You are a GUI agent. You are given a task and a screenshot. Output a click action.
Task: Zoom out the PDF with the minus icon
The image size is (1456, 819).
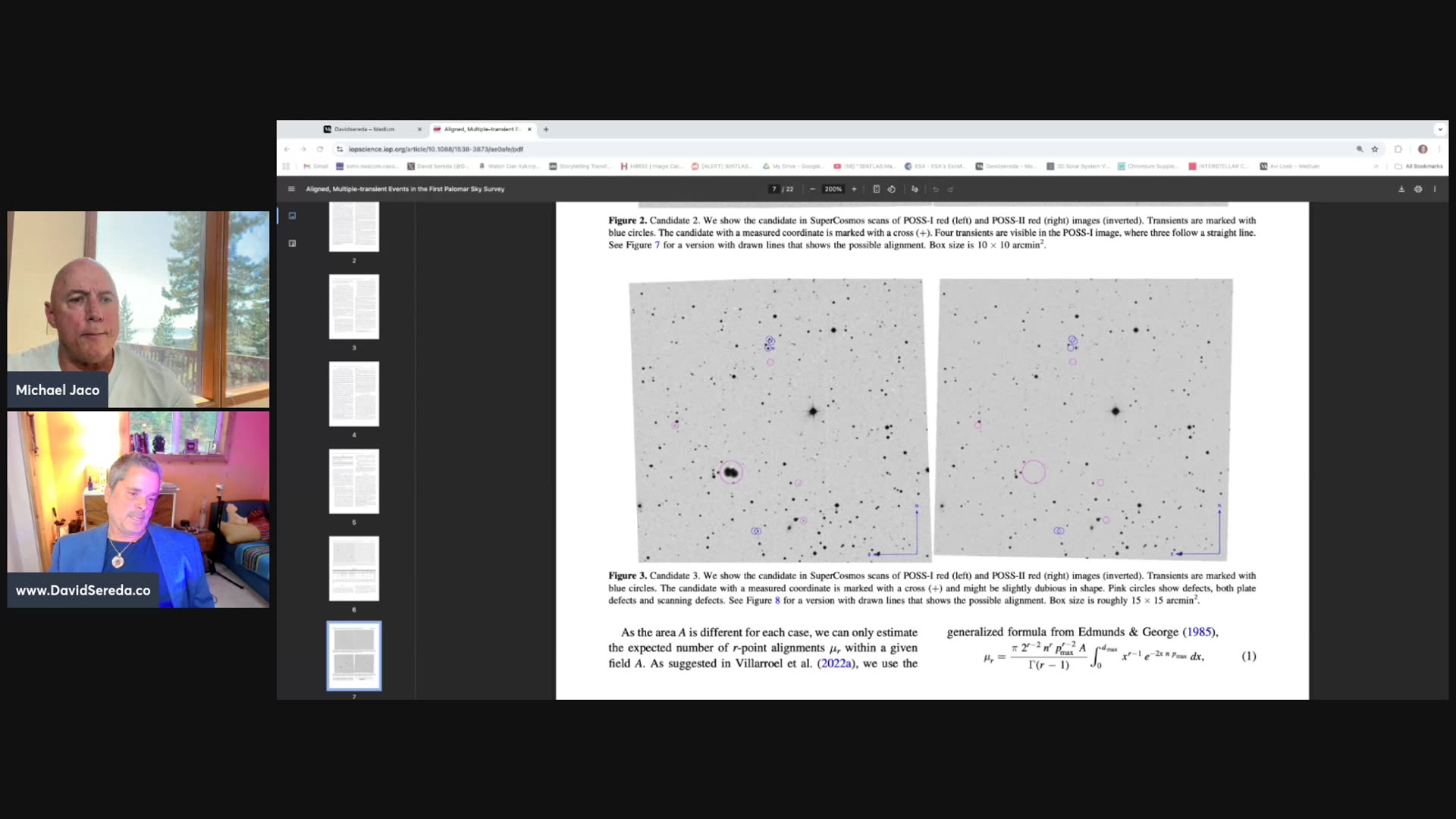click(811, 189)
